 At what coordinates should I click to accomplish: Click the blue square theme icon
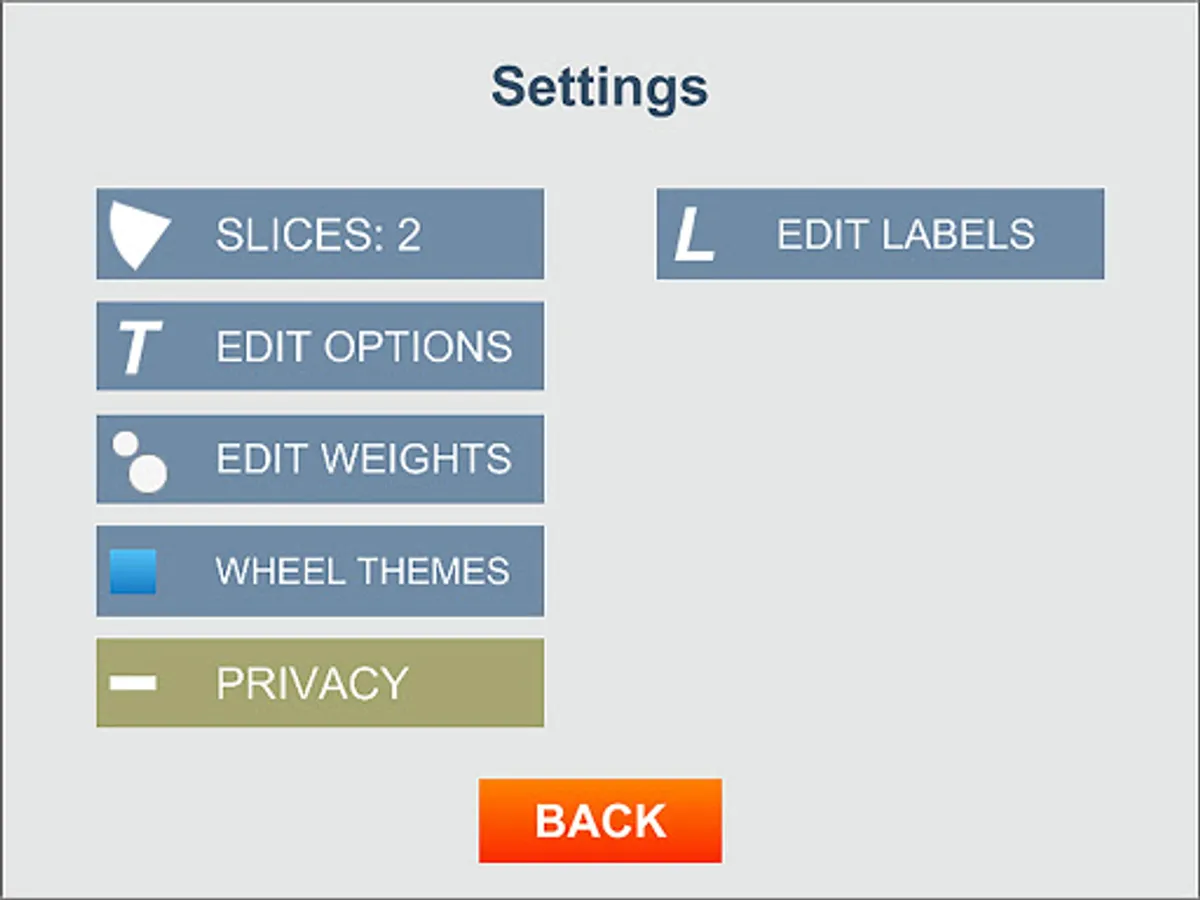click(133, 572)
